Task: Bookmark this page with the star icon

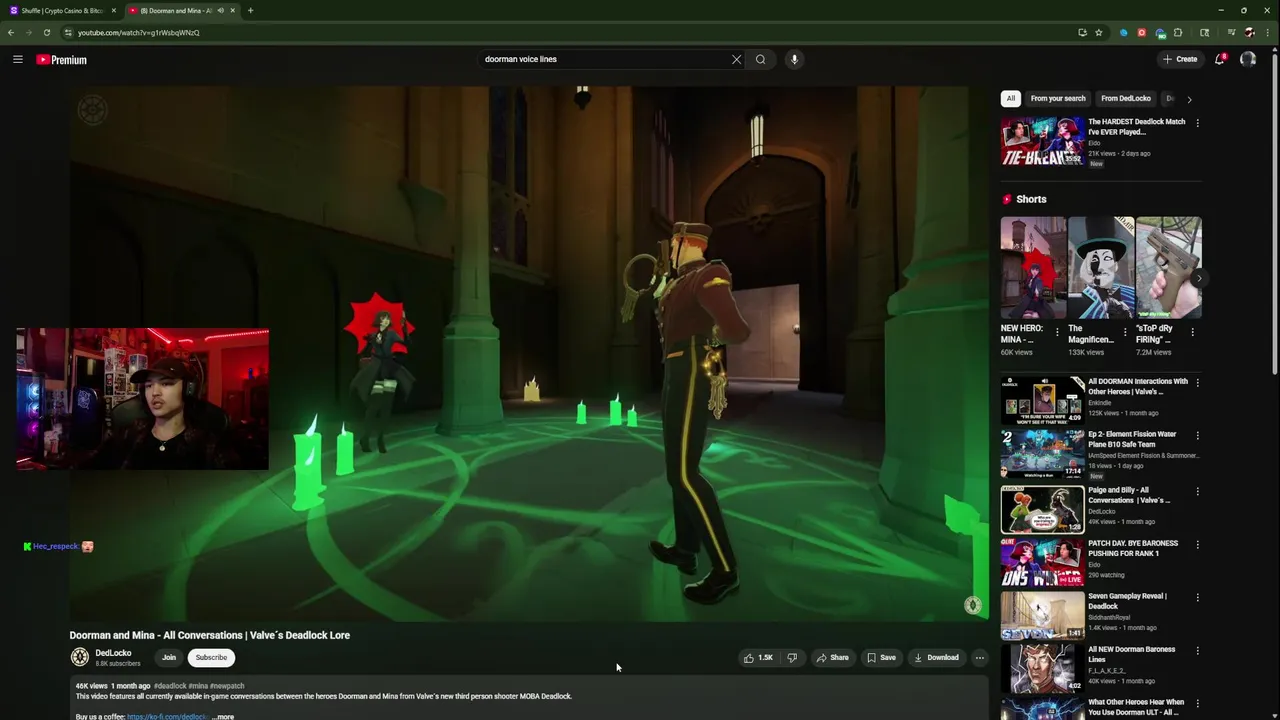Action: 1099,32
